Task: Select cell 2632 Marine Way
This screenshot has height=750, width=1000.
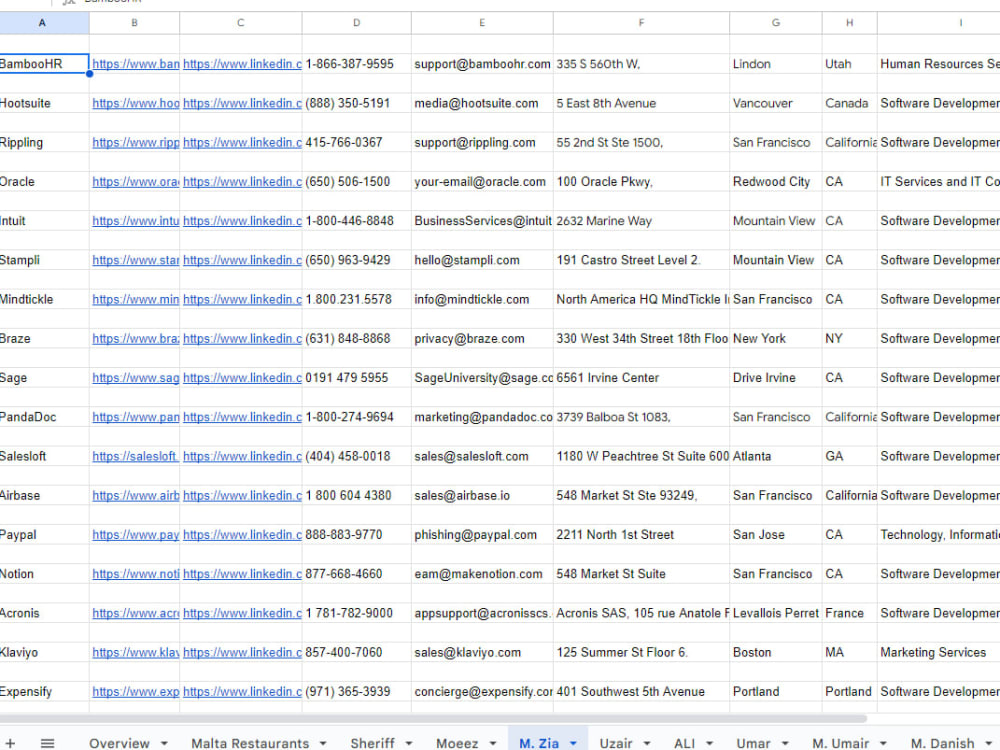Action: coord(641,221)
